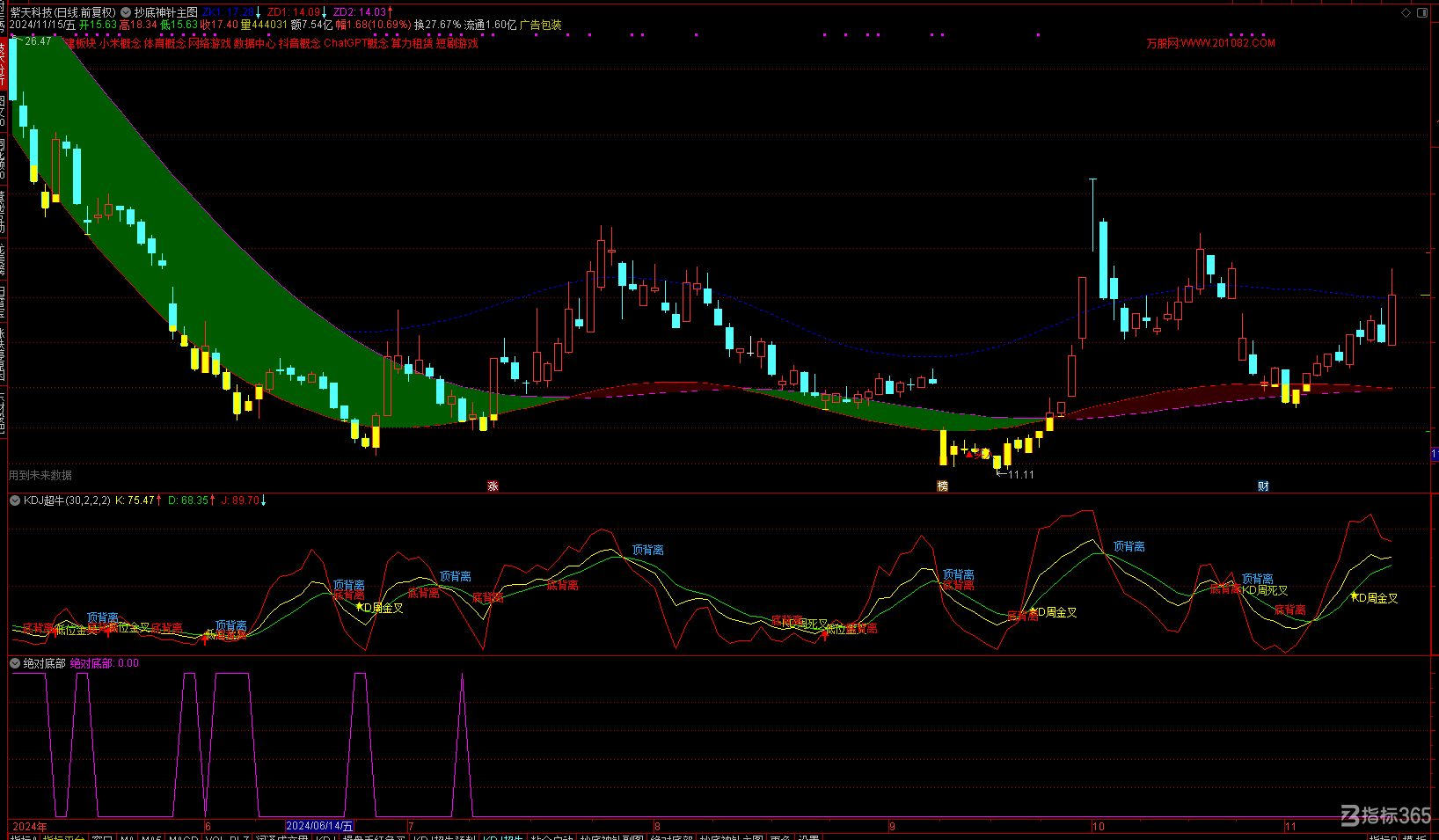Viewport: 1439px width, 840px height.
Task: Open the 设置 bottom tab
Action: coord(809,837)
